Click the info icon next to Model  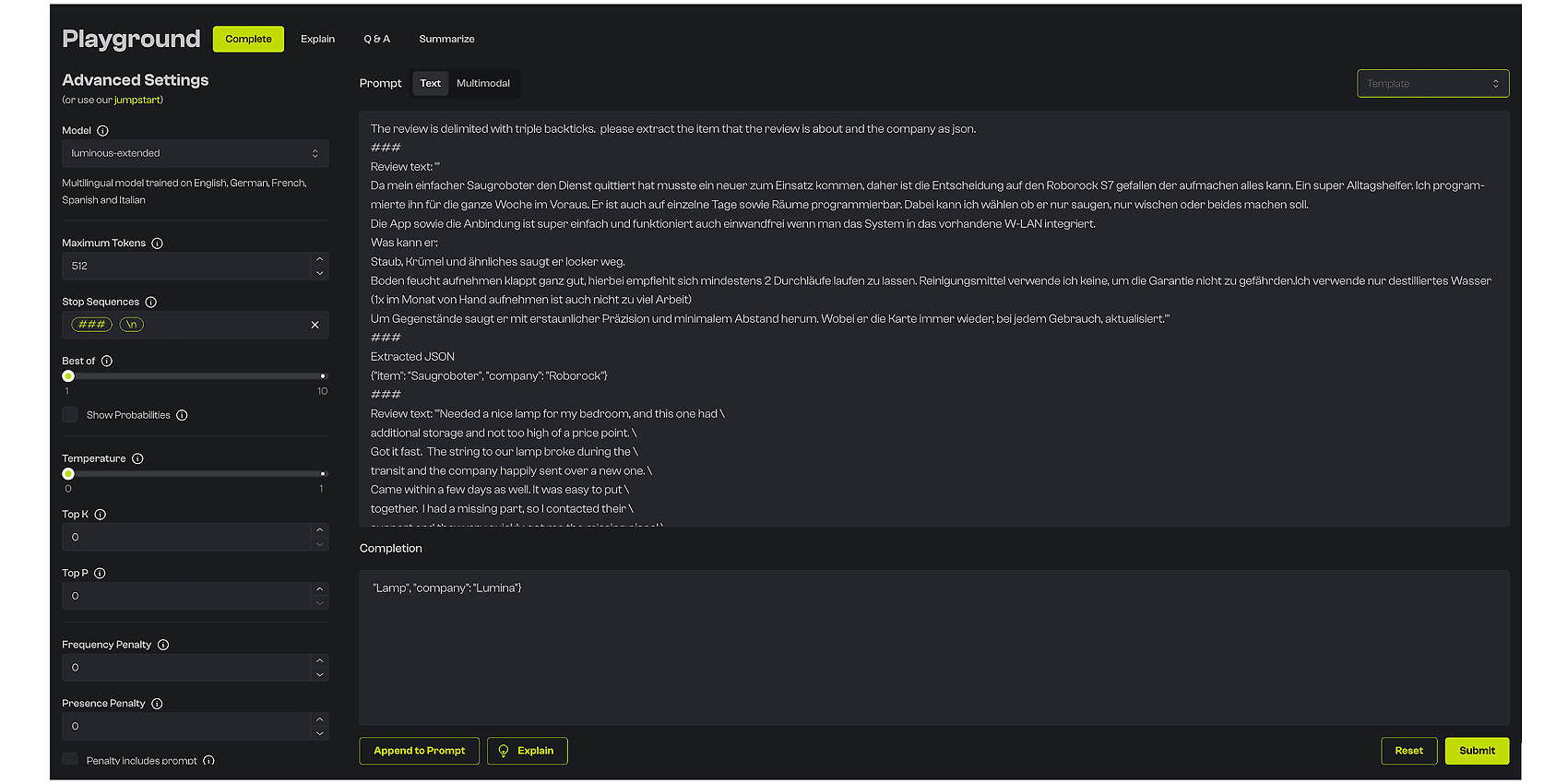tap(102, 131)
